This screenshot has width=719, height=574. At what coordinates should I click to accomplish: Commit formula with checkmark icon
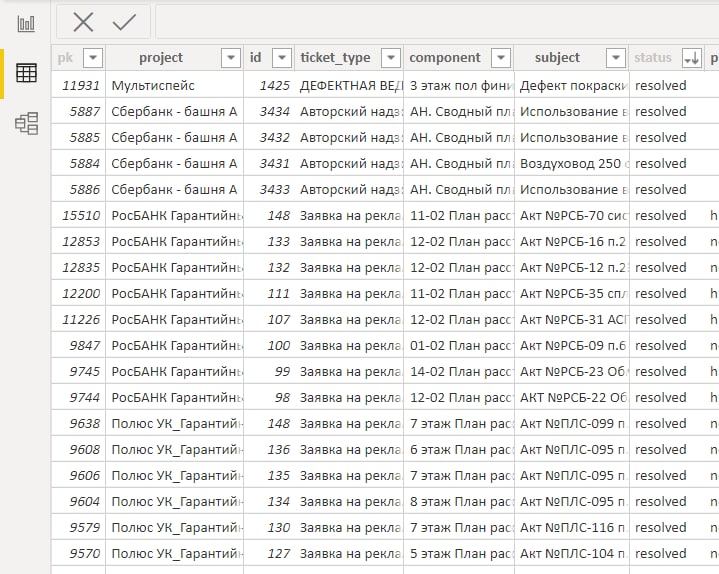[x=124, y=22]
